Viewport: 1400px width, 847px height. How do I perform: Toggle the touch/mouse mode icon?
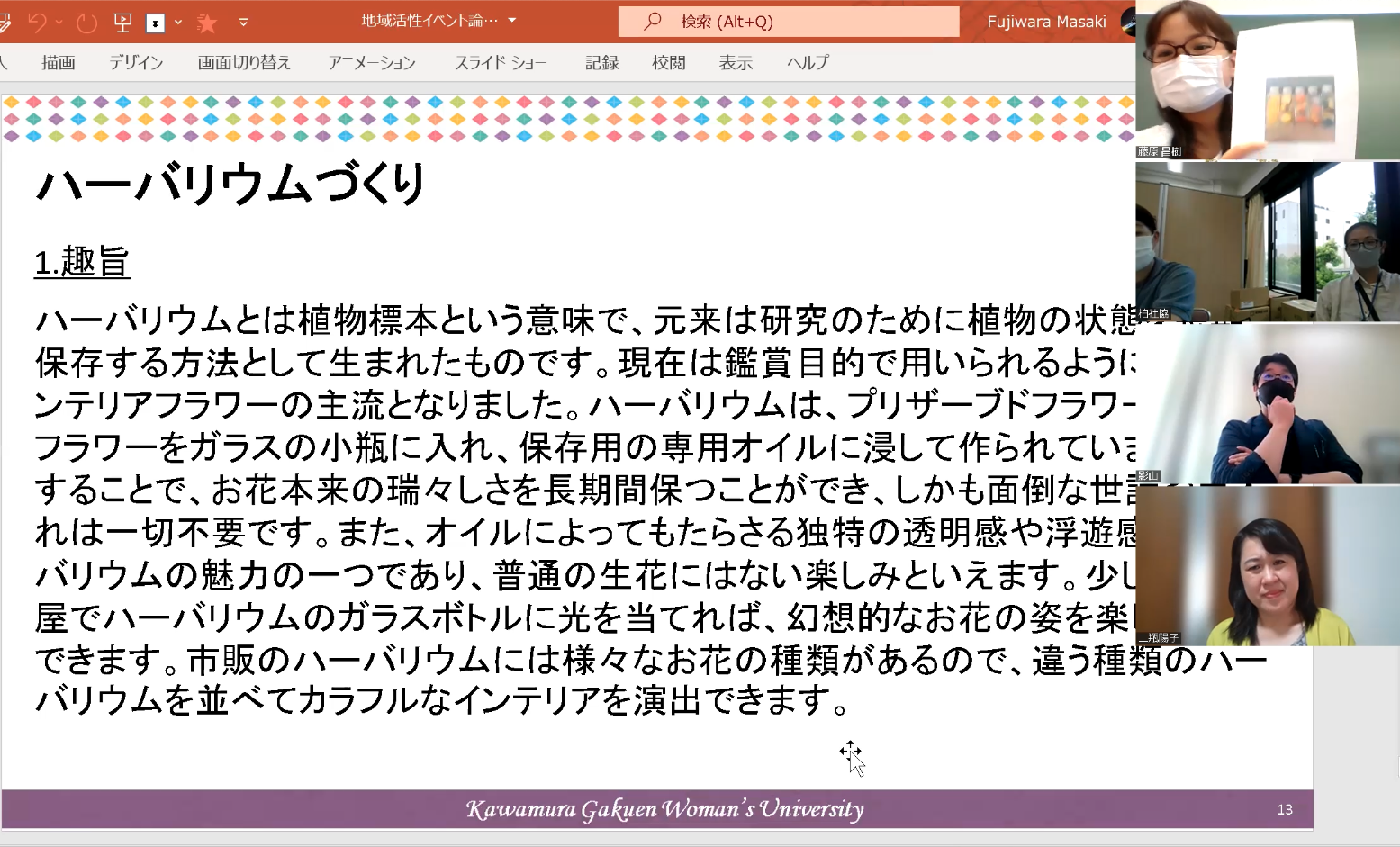tap(156, 23)
